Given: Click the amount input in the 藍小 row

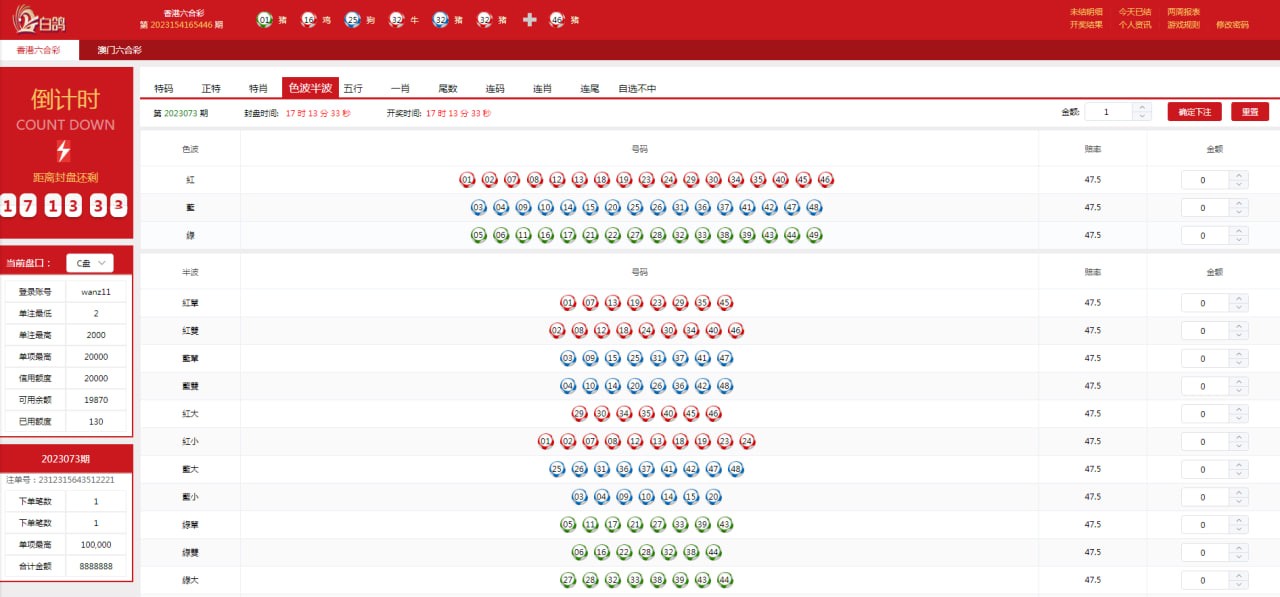Looking at the screenshot, I should [x=1206, y=497].
